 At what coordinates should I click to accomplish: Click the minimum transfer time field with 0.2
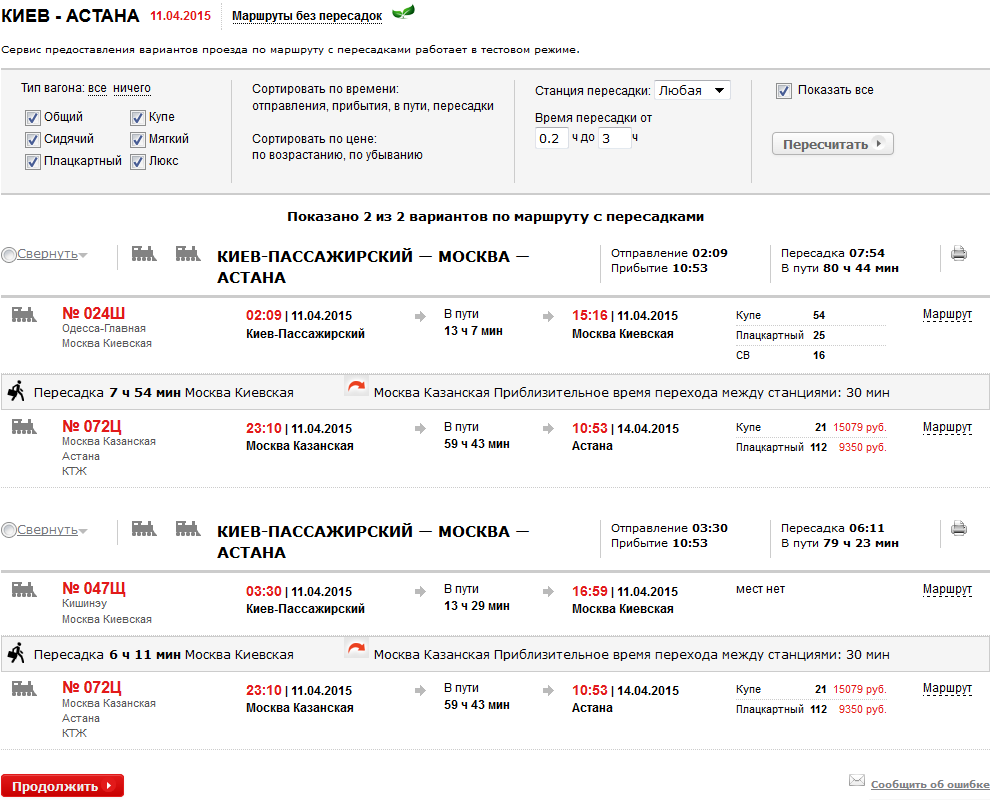[x=551, y=138]
